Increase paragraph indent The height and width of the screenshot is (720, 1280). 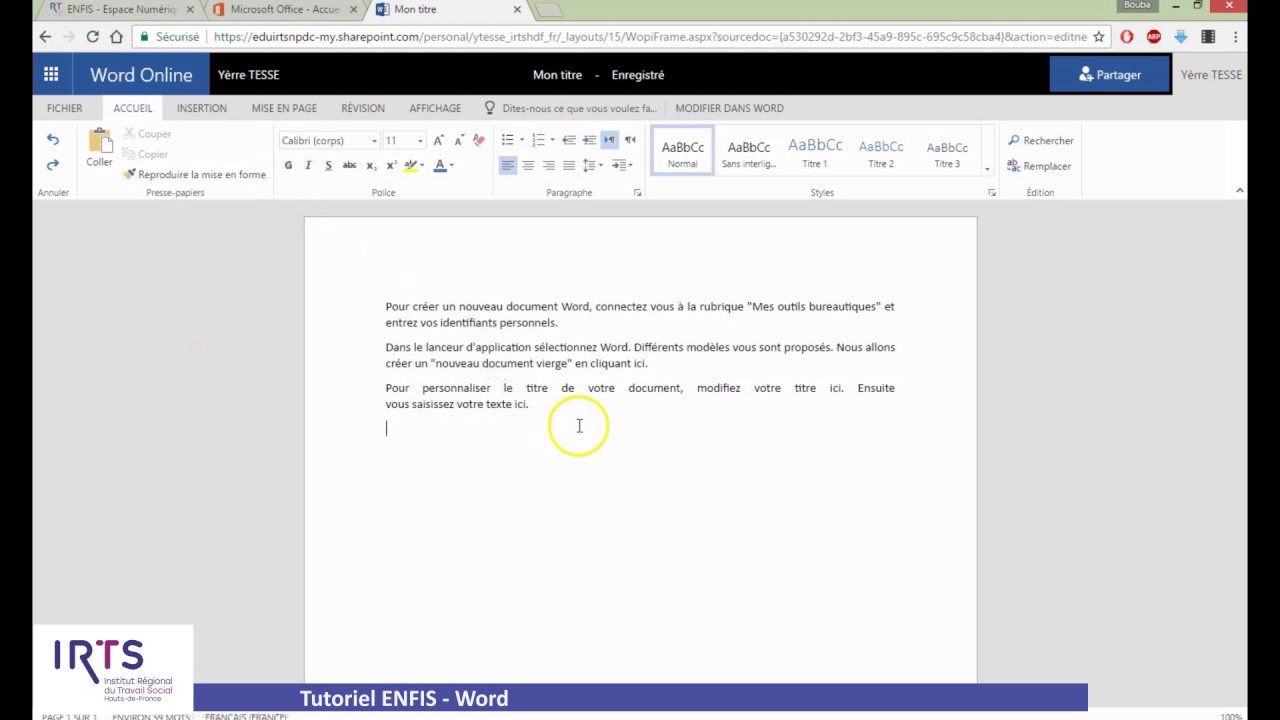point(589,140)
